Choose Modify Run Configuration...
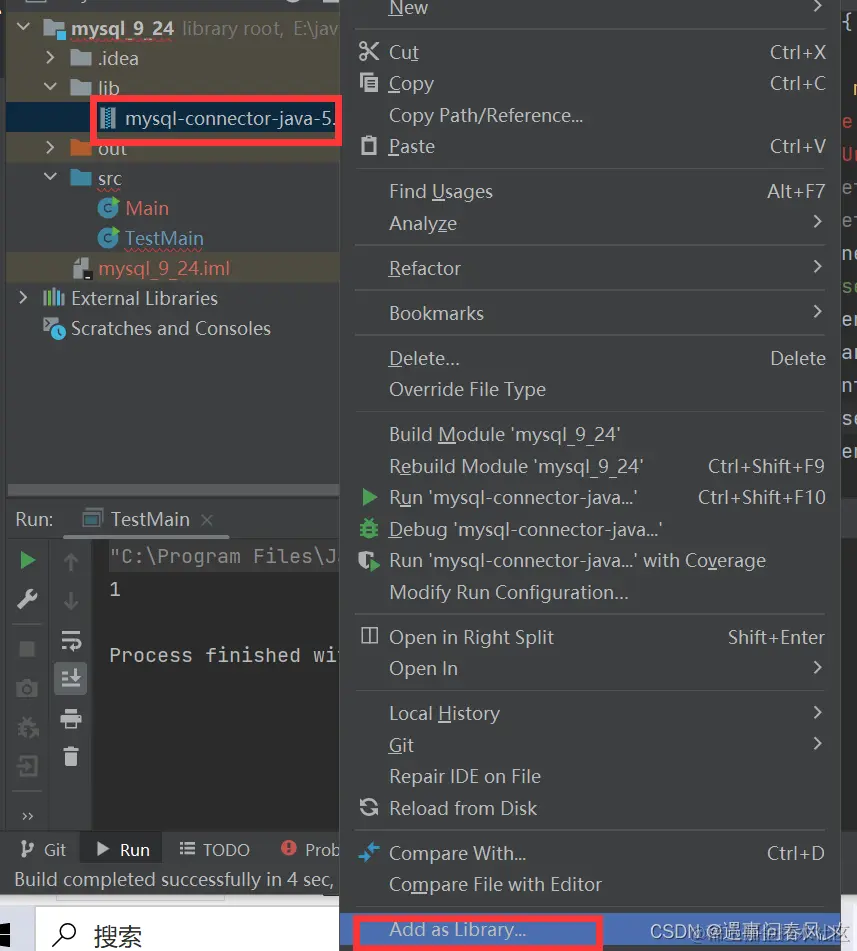Screen dimensions: 857x951 [x=590, y=592]
